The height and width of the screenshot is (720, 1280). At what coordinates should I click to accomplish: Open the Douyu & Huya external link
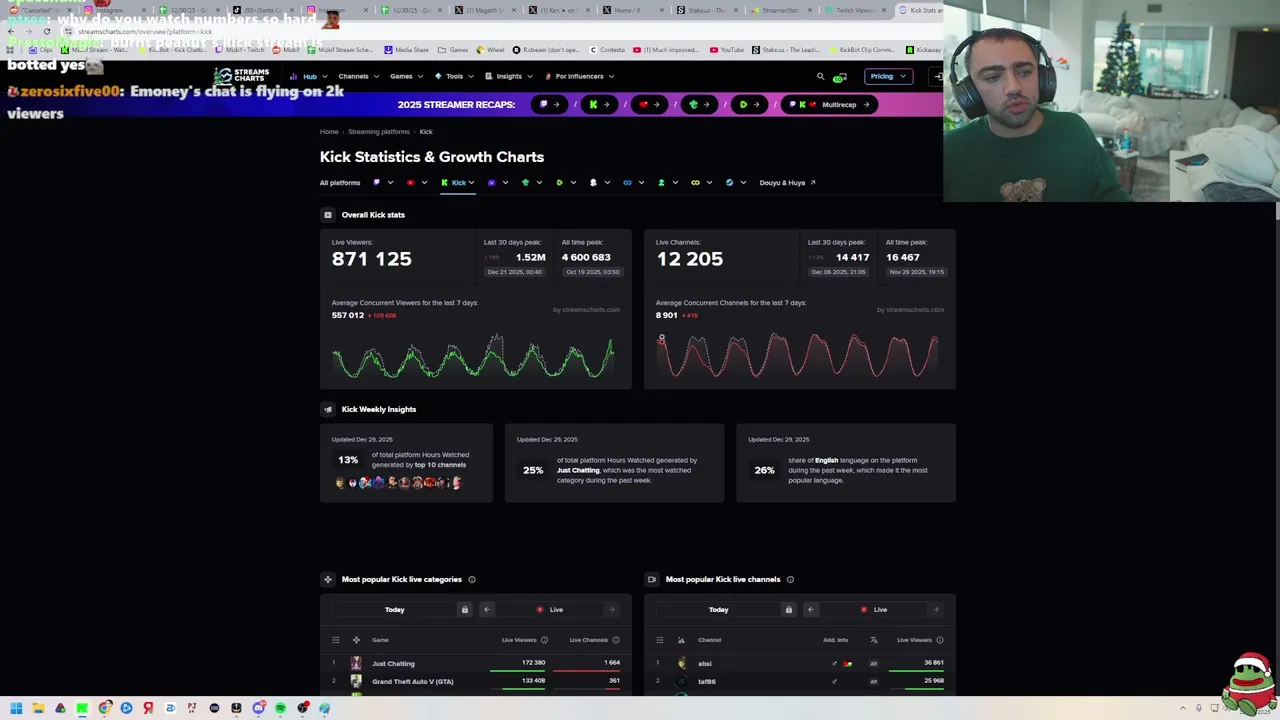(x=787, y=183)
